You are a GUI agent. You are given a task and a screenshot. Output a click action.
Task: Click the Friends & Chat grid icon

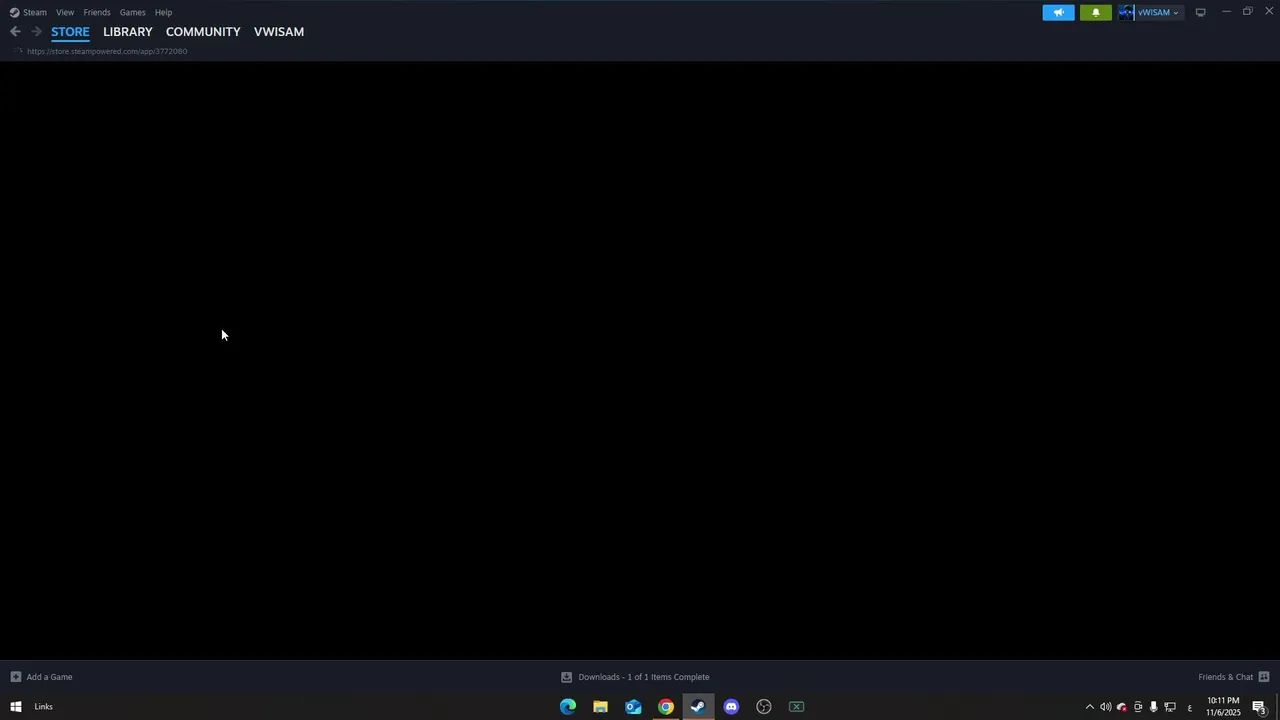point(1264,677)
